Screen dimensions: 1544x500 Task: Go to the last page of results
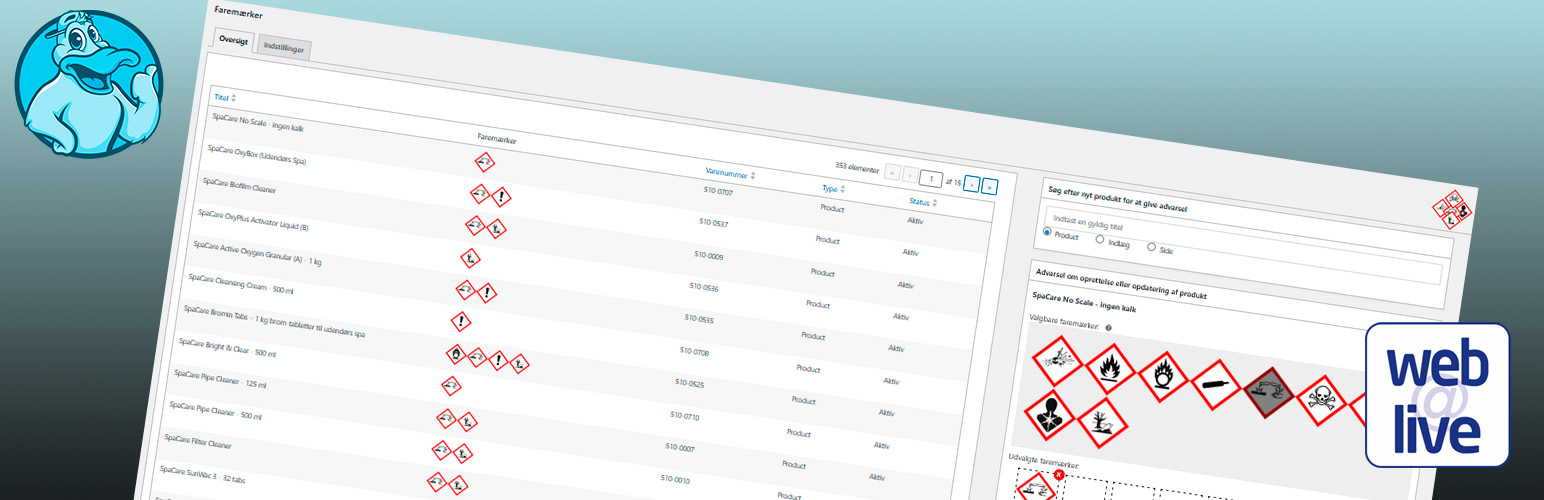989,186
